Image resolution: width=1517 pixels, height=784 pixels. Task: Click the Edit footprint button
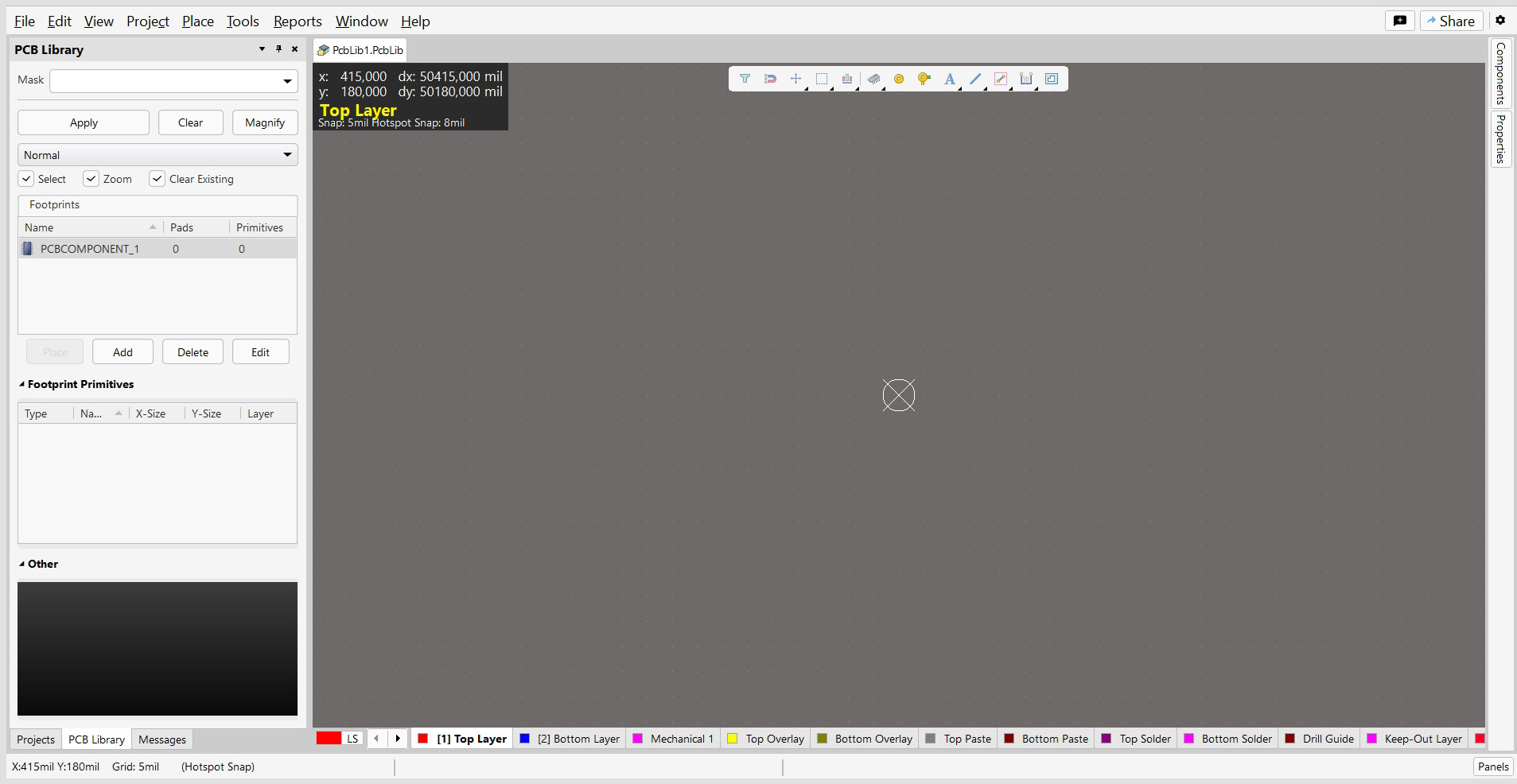[x=261, y=352]
